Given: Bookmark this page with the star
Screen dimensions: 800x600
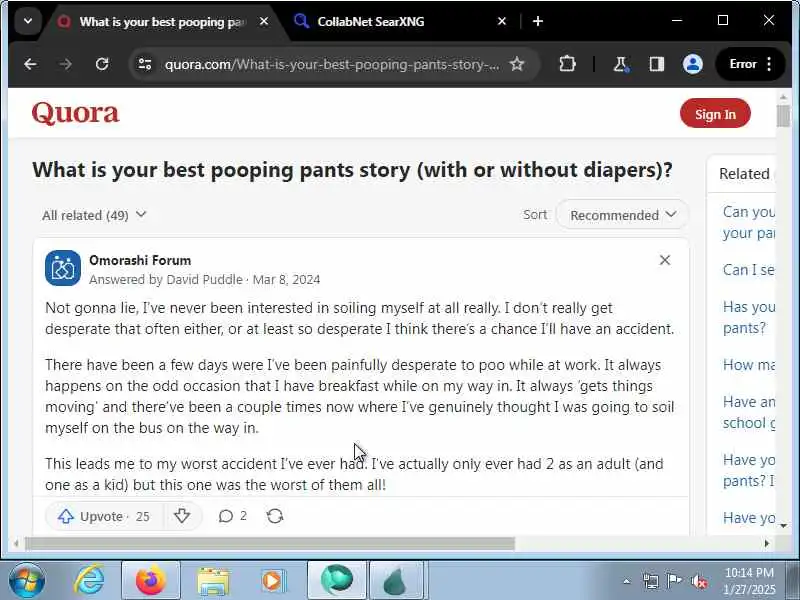Looking at the screenshot, I should pos(517,64).
